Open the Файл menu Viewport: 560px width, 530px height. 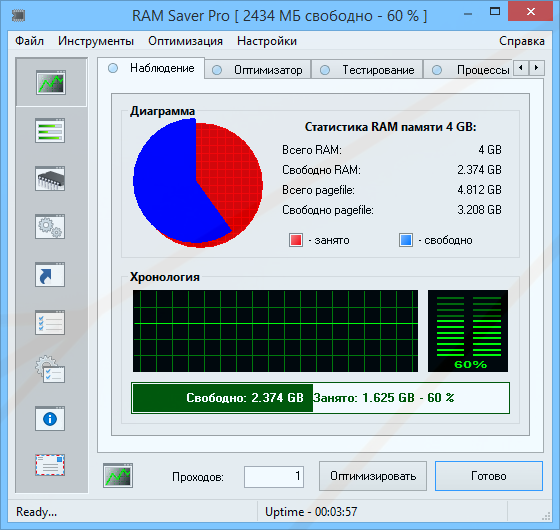click(29, 41)
